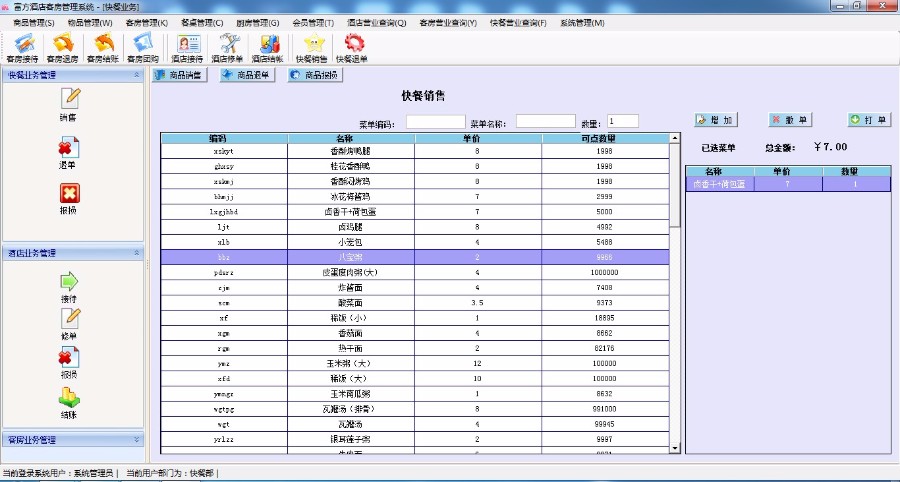Select the 酸菜面 menu row
The width and height of the screenshot is (900, 482).
tap(415, 303)
